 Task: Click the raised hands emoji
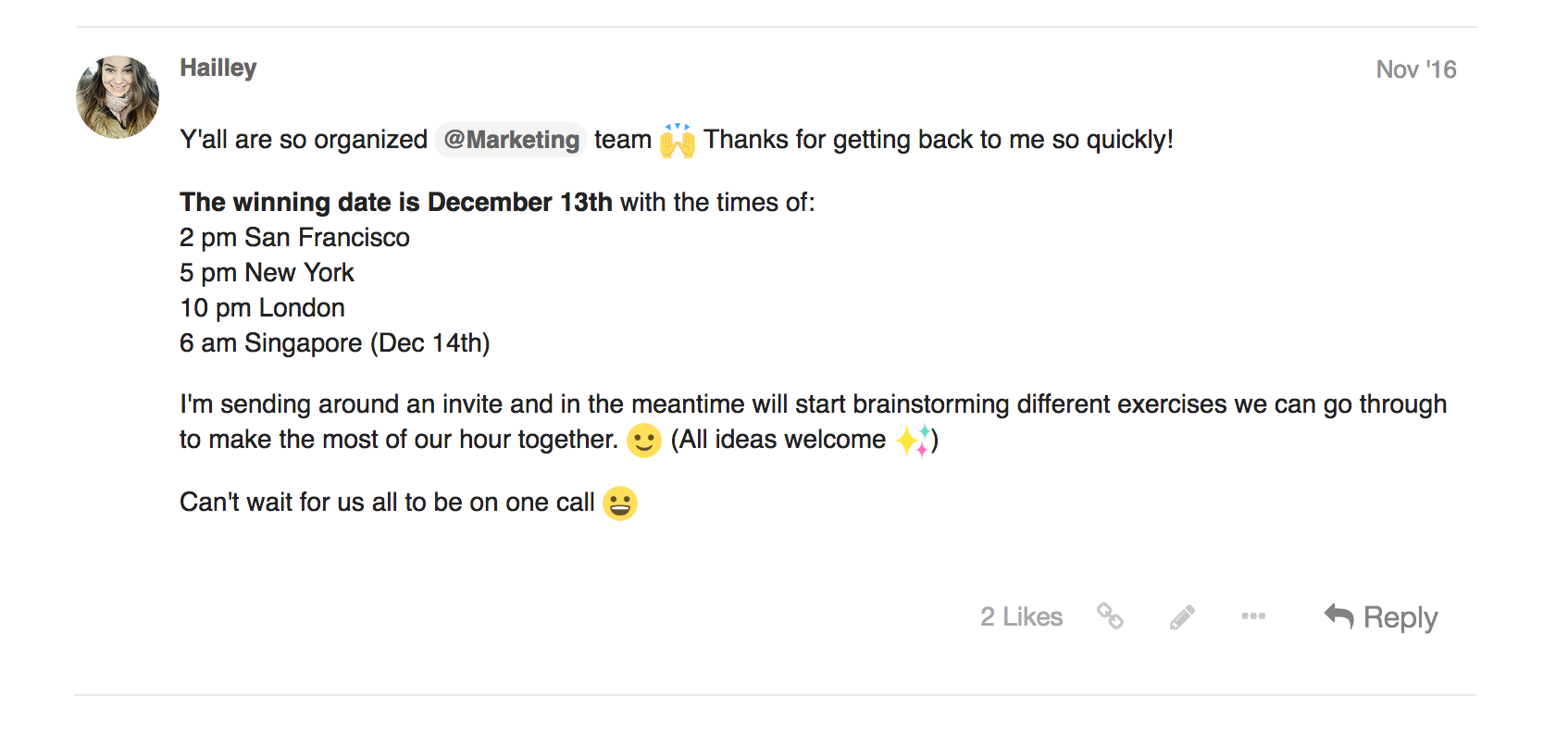pyautogui.click(x=678, y=140)
